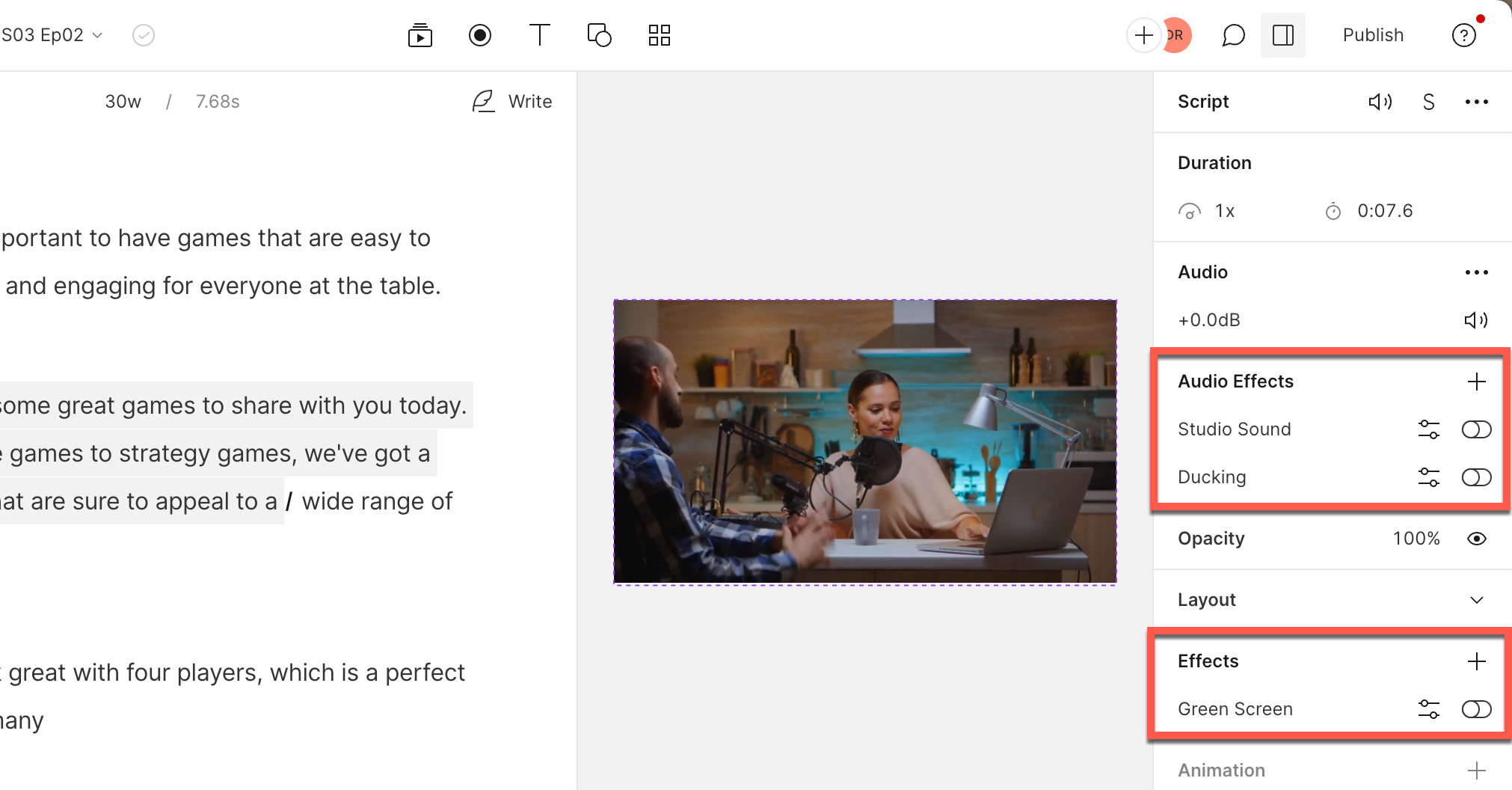The width and height of the screenshot is (1512, 790).
Task: Enable the Ducking toggle
Action: coord(1476,477)
